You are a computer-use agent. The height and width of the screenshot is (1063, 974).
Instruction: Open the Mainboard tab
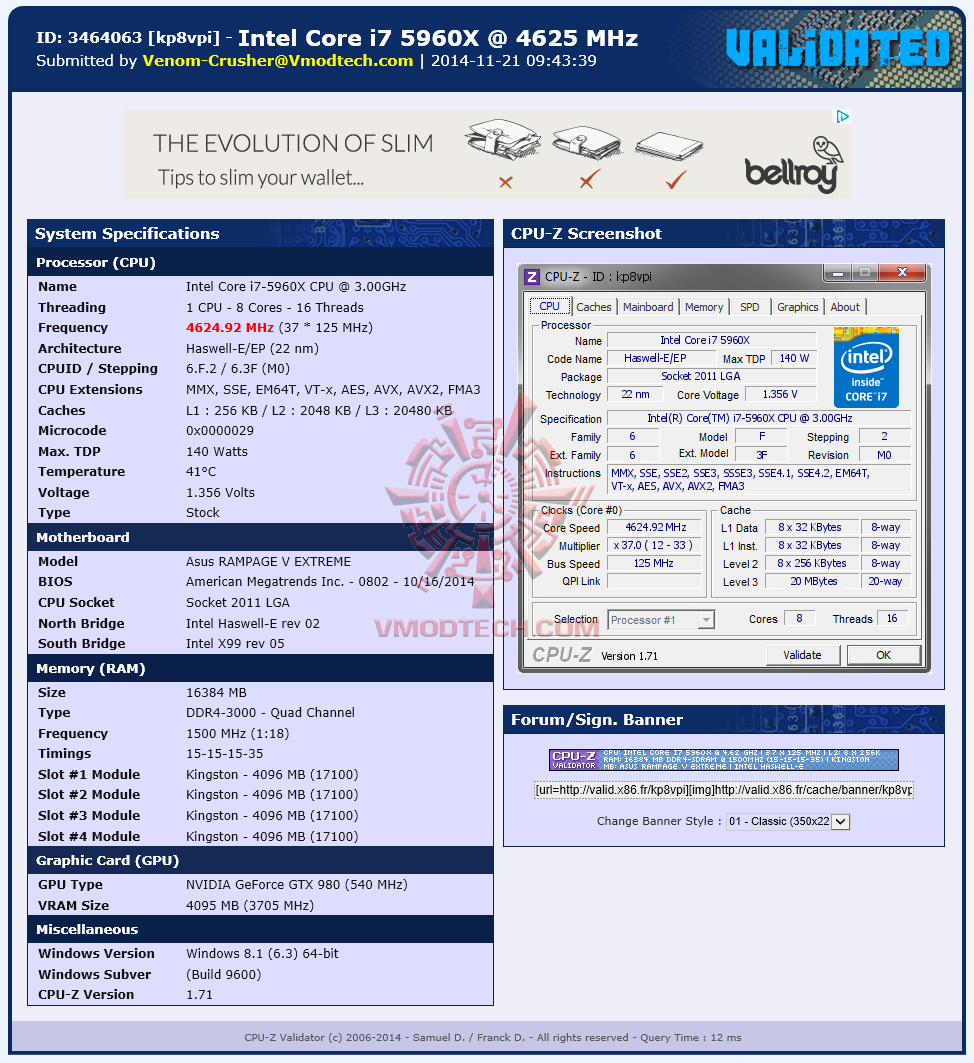(648, 307)
